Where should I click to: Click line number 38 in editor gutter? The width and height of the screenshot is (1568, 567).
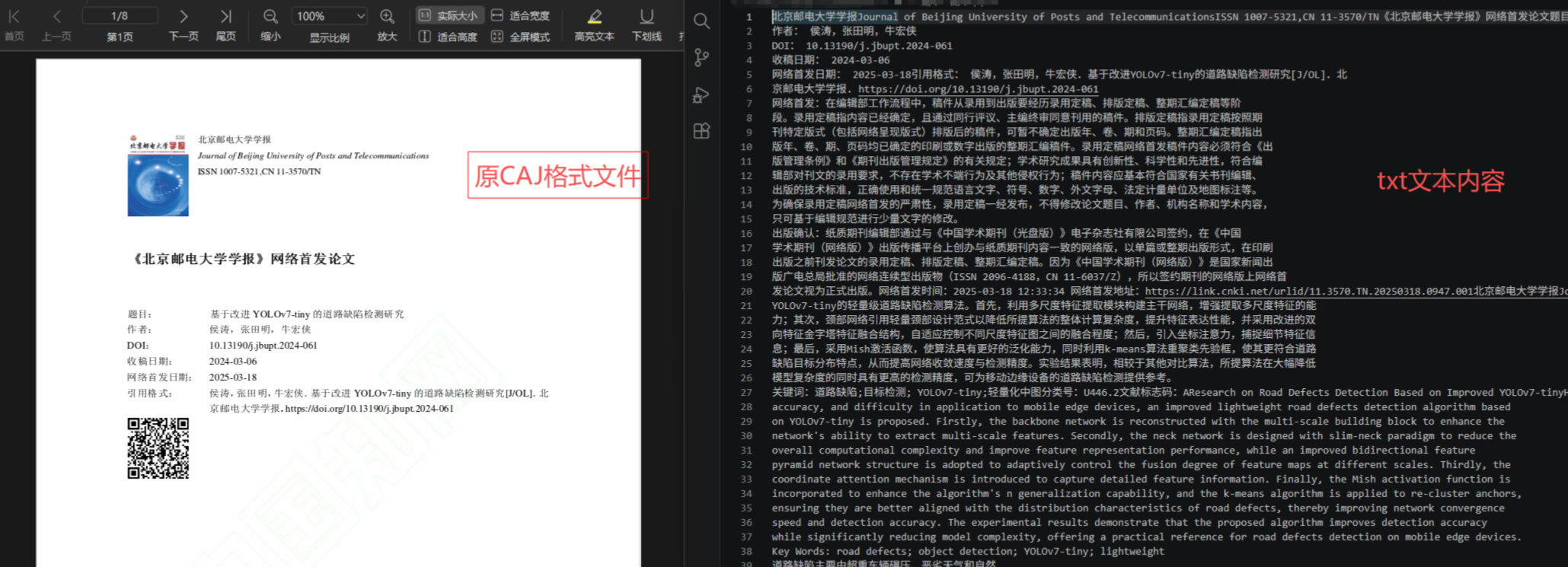tap(746, 552)
